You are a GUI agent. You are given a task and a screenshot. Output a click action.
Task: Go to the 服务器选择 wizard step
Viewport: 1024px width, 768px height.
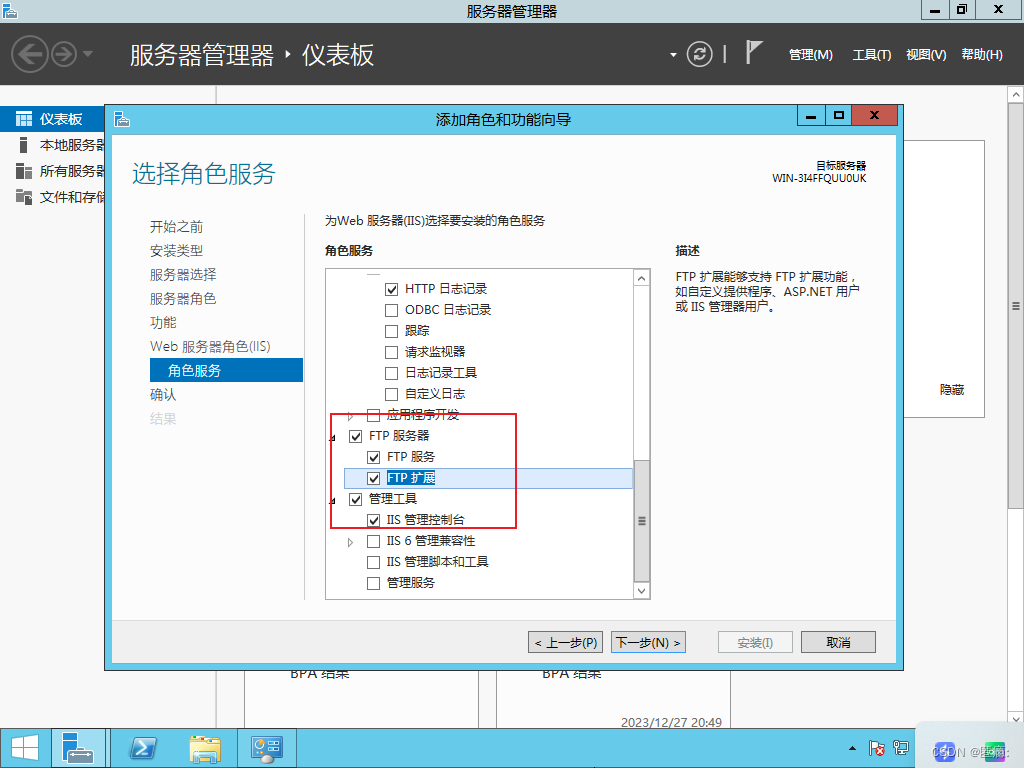183,275
